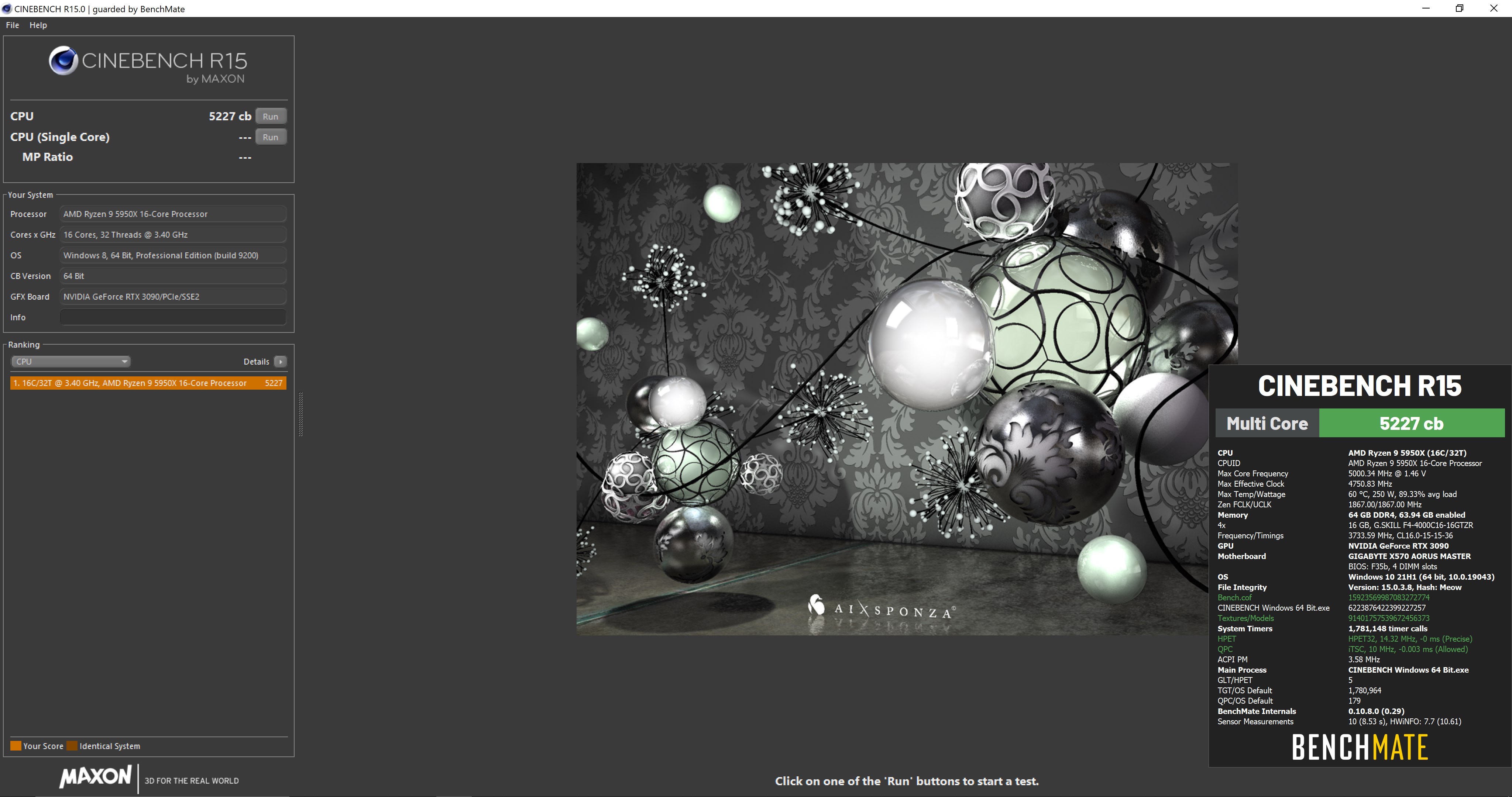Click the Cinebench app icon in title bar
Screen dimensions: 1512x797
pos(6,9)
